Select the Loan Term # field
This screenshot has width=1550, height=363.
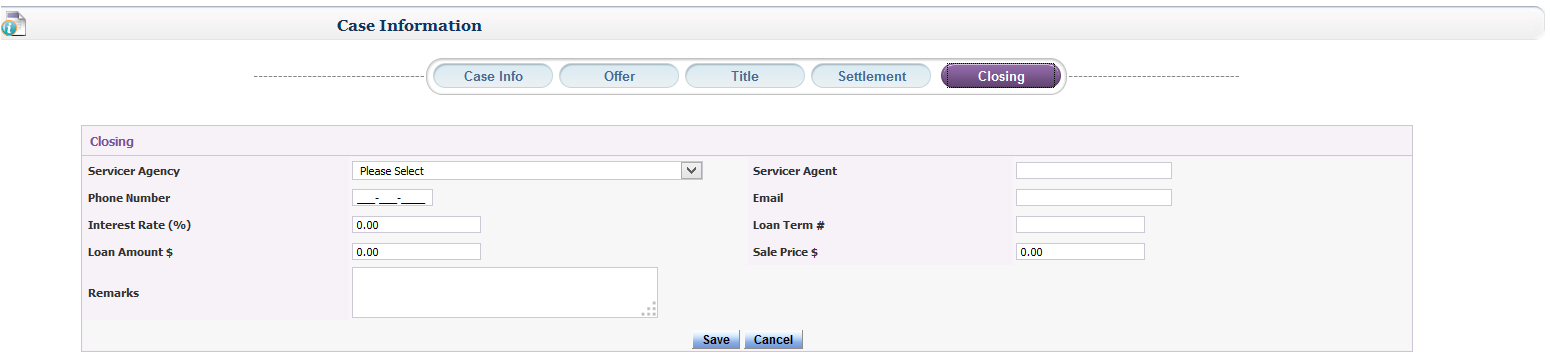[1080, 224]
